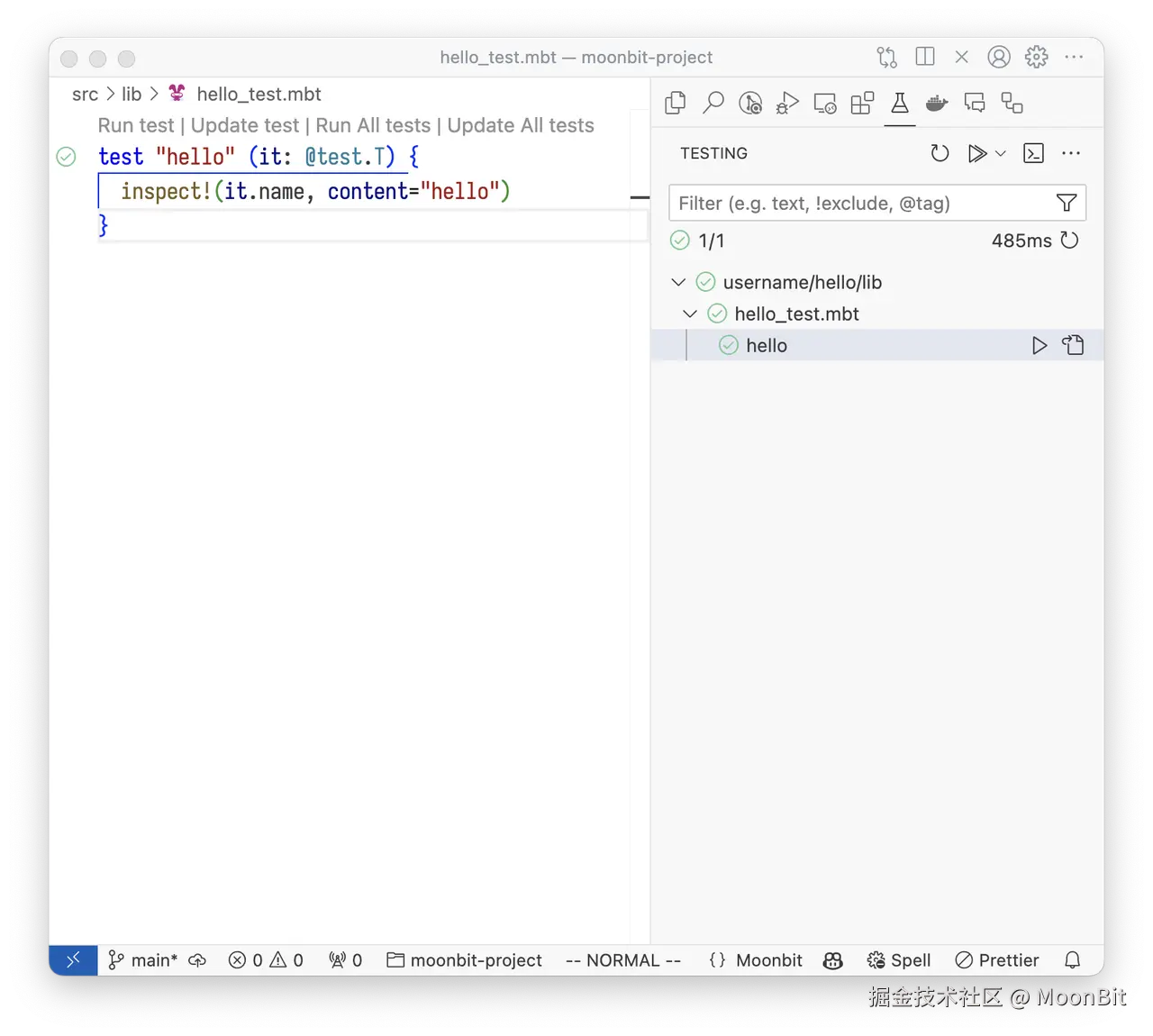Open the last activity bar connected-squares icon
Viewport: 1153px width, 1036px height.
1012,104
